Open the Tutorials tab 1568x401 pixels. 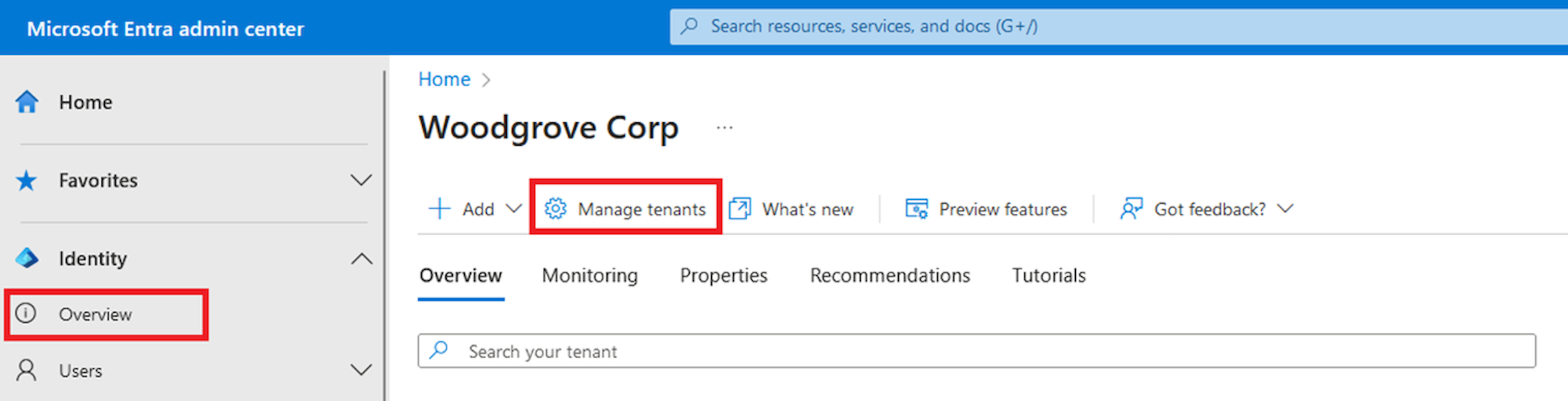click(1049, 275)
